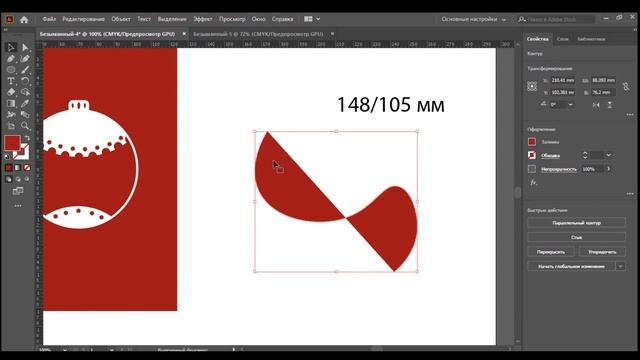Select the Type tool
Viewport: 640px width, 360px height.
(11, 81)
